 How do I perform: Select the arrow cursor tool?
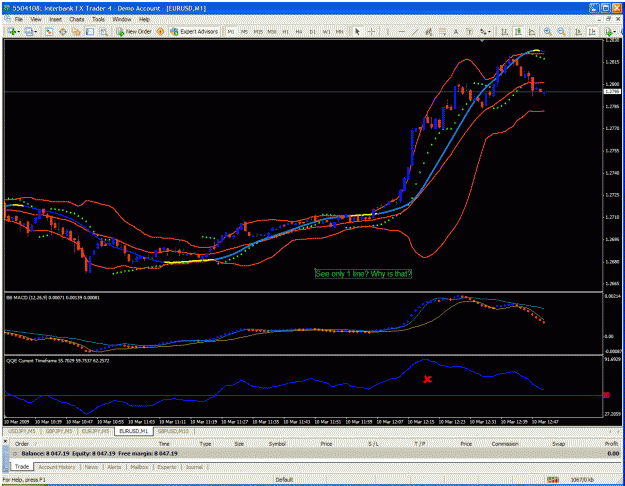pos(358,32)
